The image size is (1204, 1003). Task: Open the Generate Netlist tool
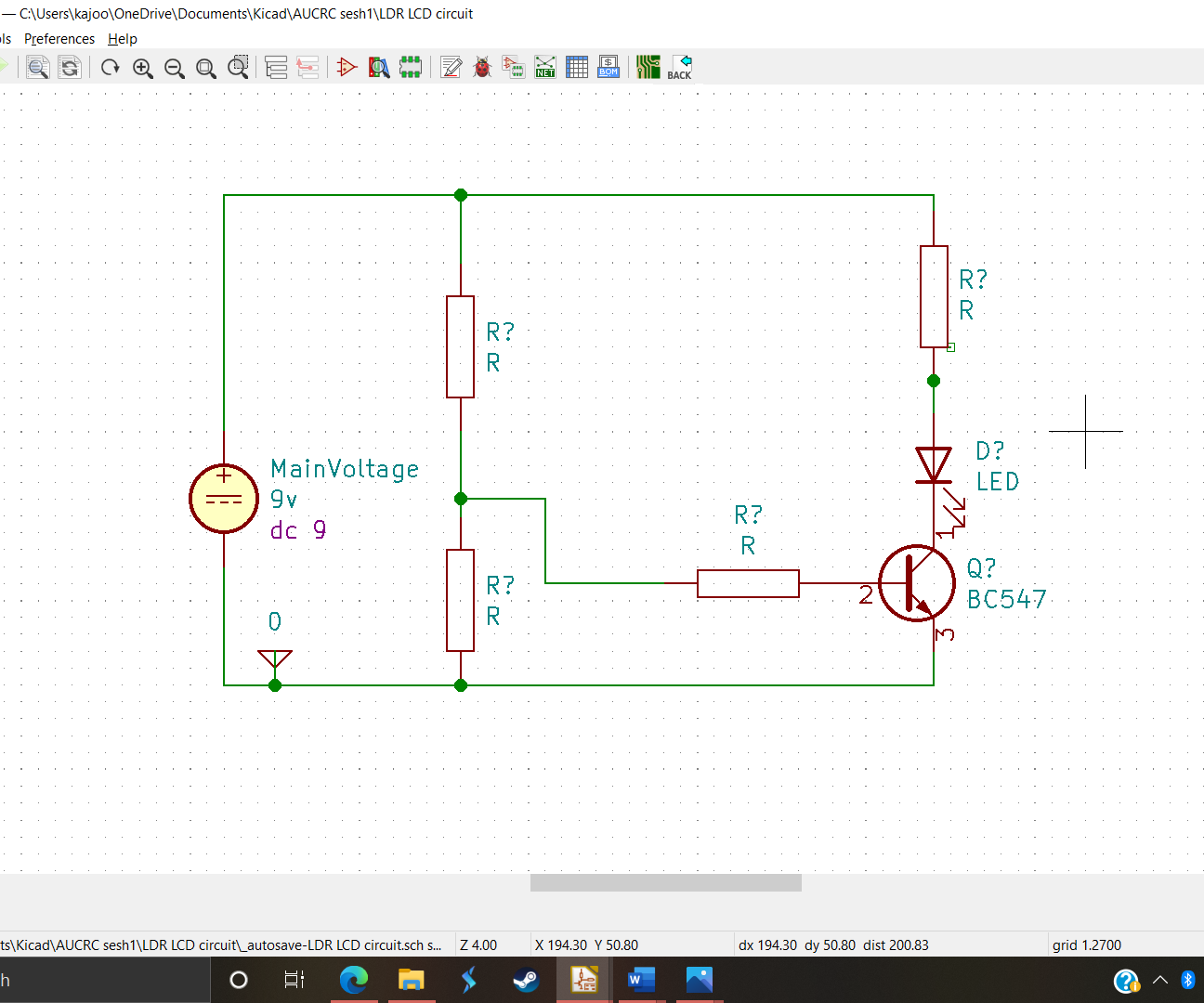545,67
